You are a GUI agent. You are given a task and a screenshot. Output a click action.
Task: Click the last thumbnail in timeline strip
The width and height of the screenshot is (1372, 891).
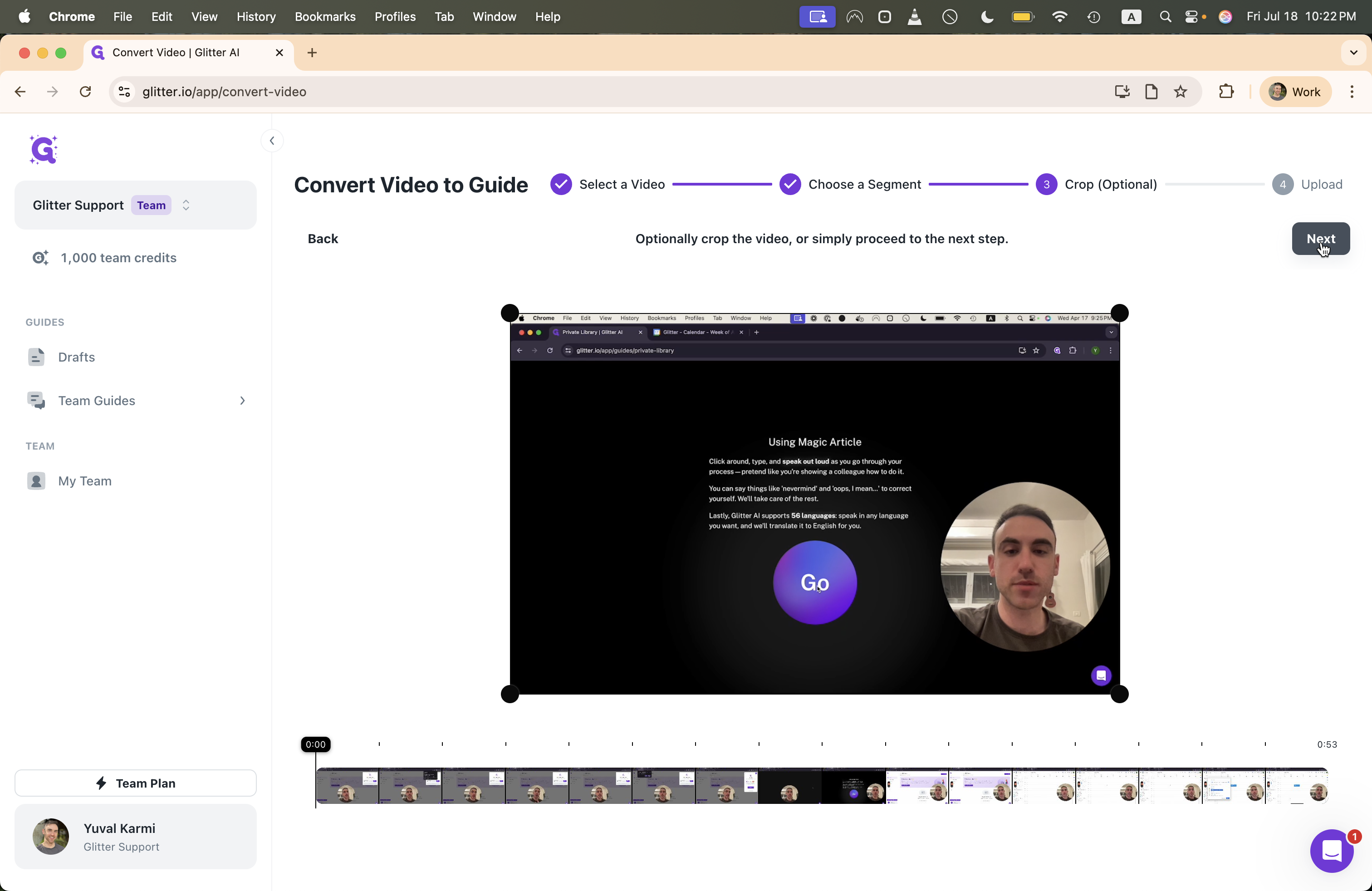point(1297,786)
